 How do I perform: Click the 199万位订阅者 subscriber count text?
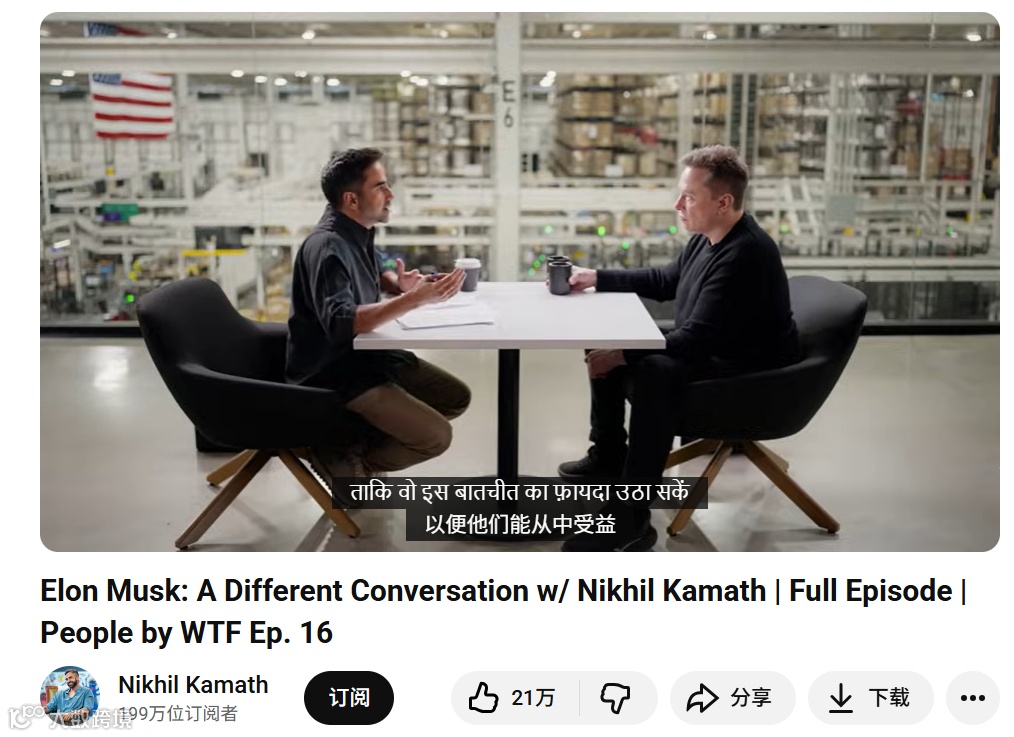(178, 713)
